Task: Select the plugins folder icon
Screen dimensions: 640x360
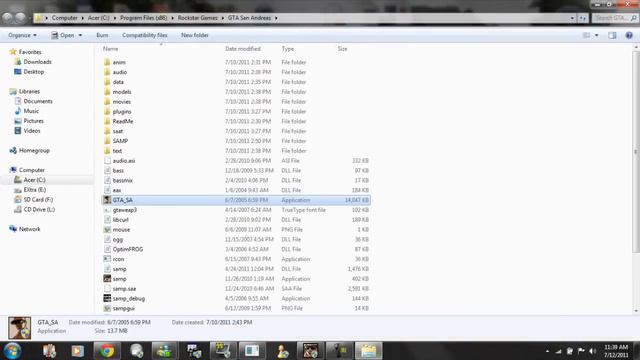Action: (107, 111)
